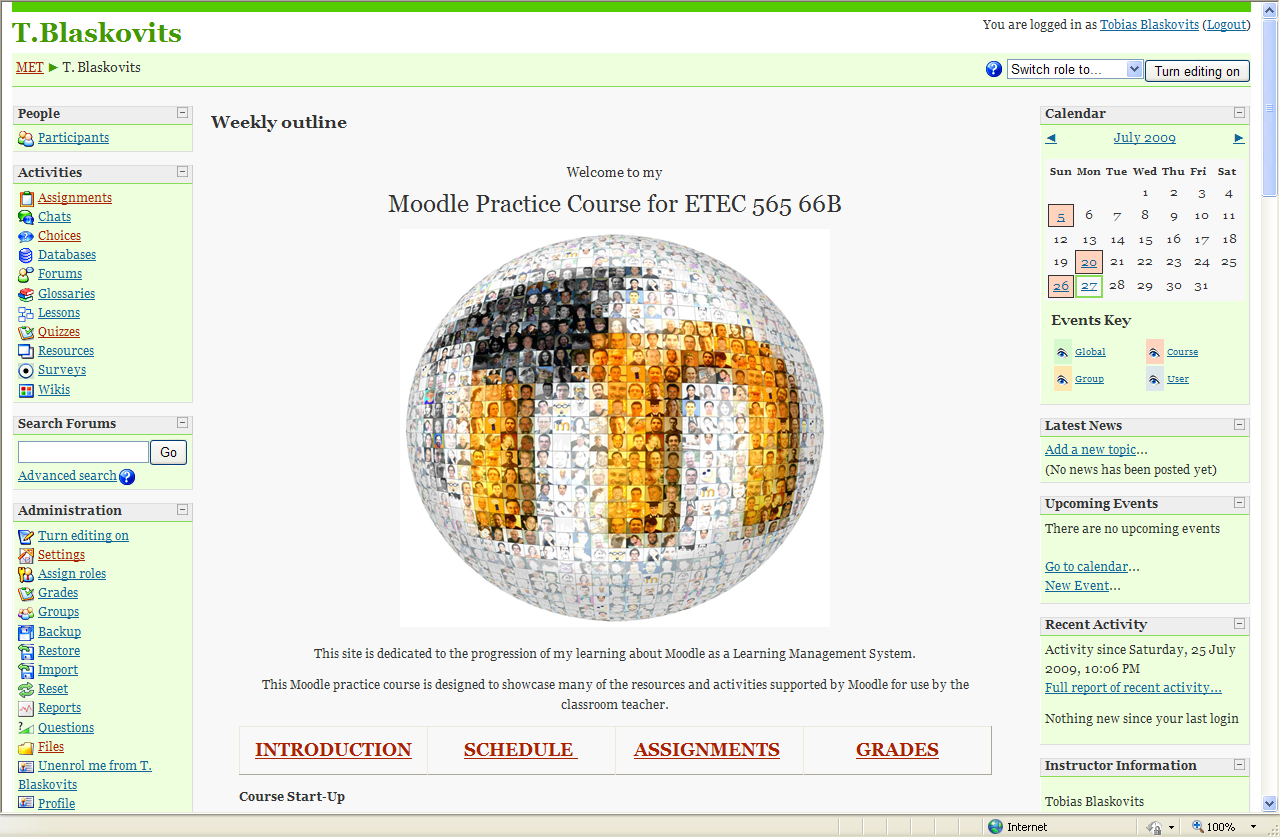This screenshot has width=1280, height=837.
Task: Click the Go to calendar link
Action: click(x=1086, y=567)
